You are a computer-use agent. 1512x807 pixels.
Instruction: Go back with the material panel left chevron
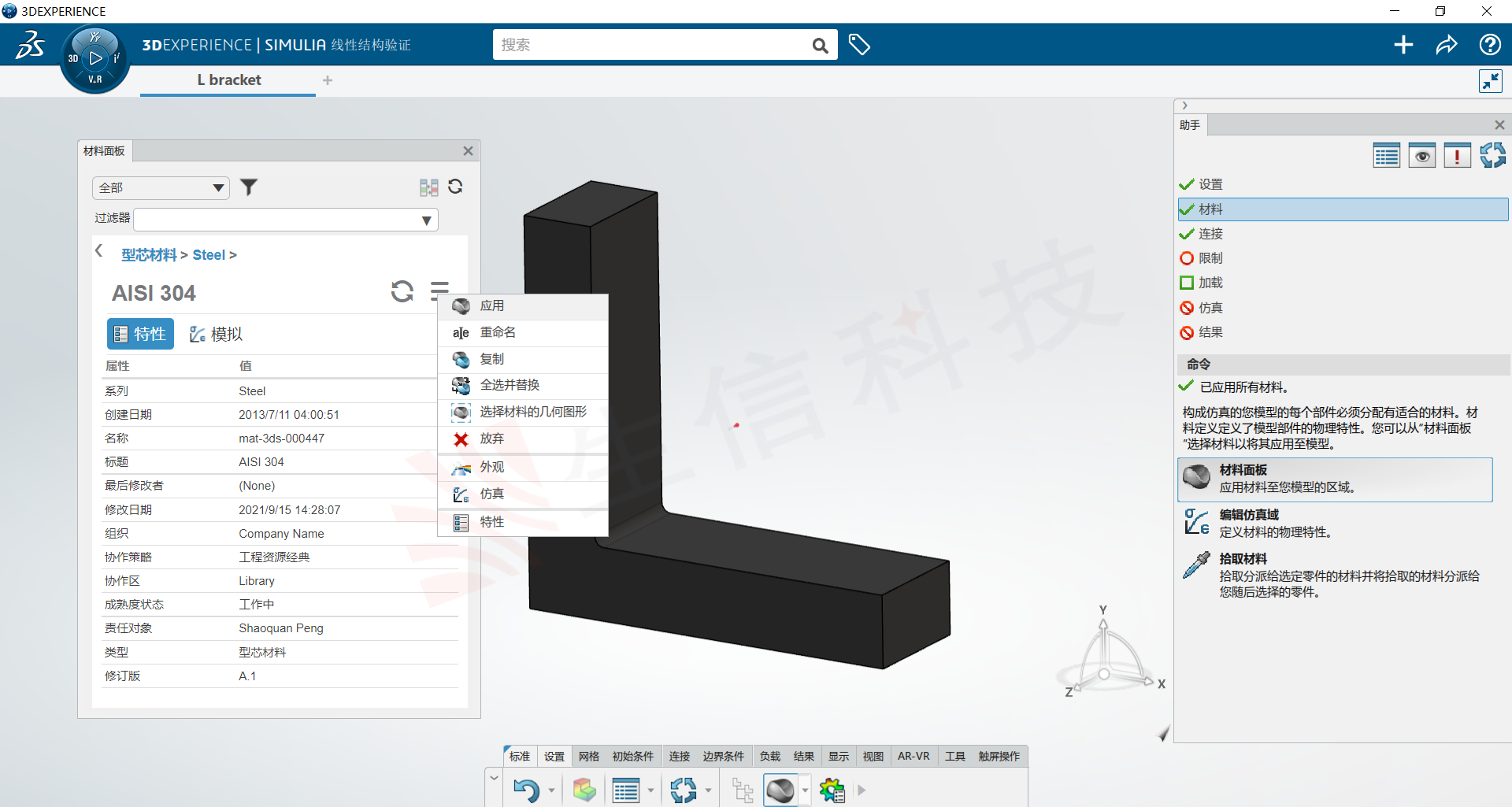[98, 251]
